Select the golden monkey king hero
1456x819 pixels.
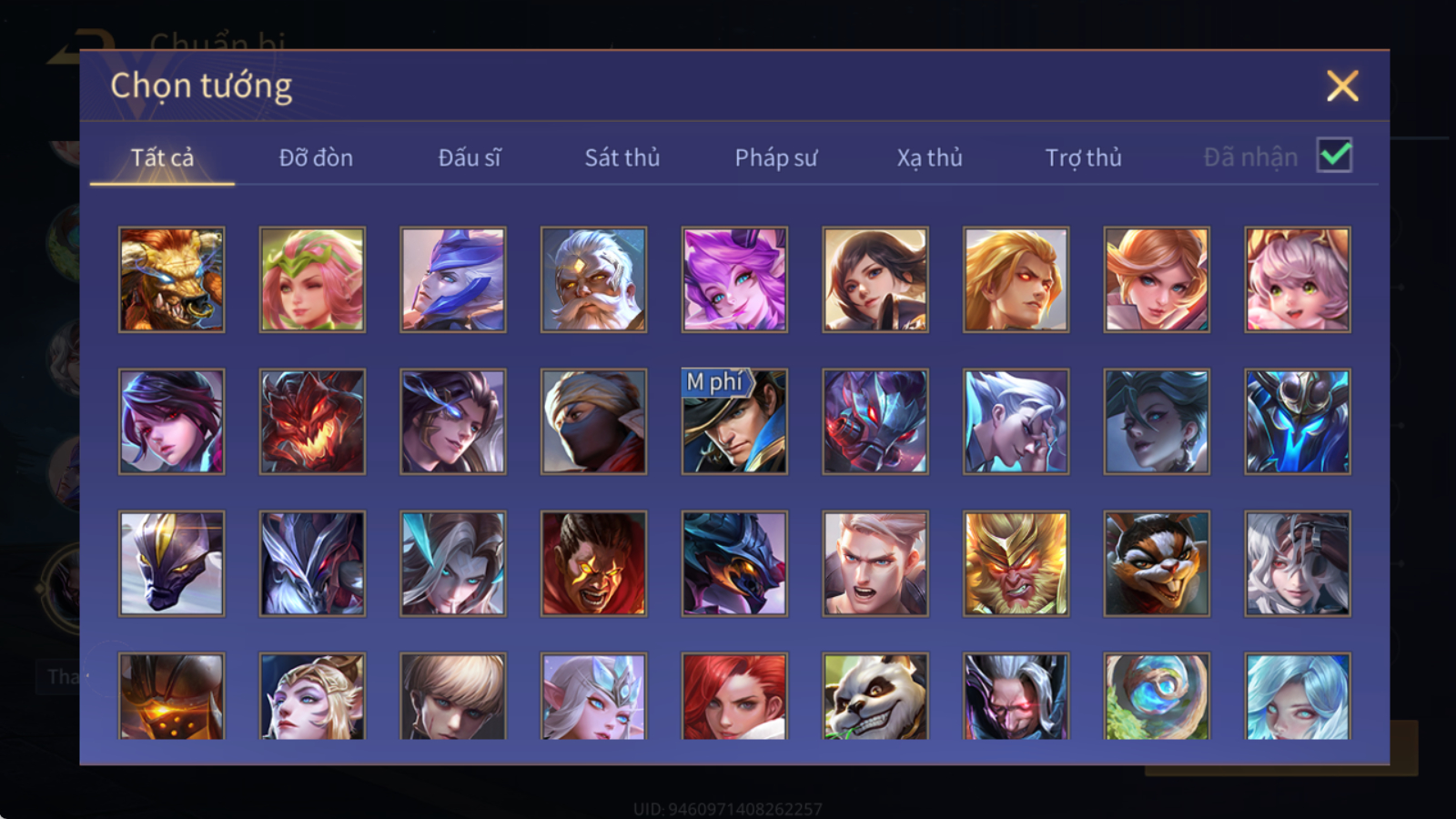tap(1016, 563)
